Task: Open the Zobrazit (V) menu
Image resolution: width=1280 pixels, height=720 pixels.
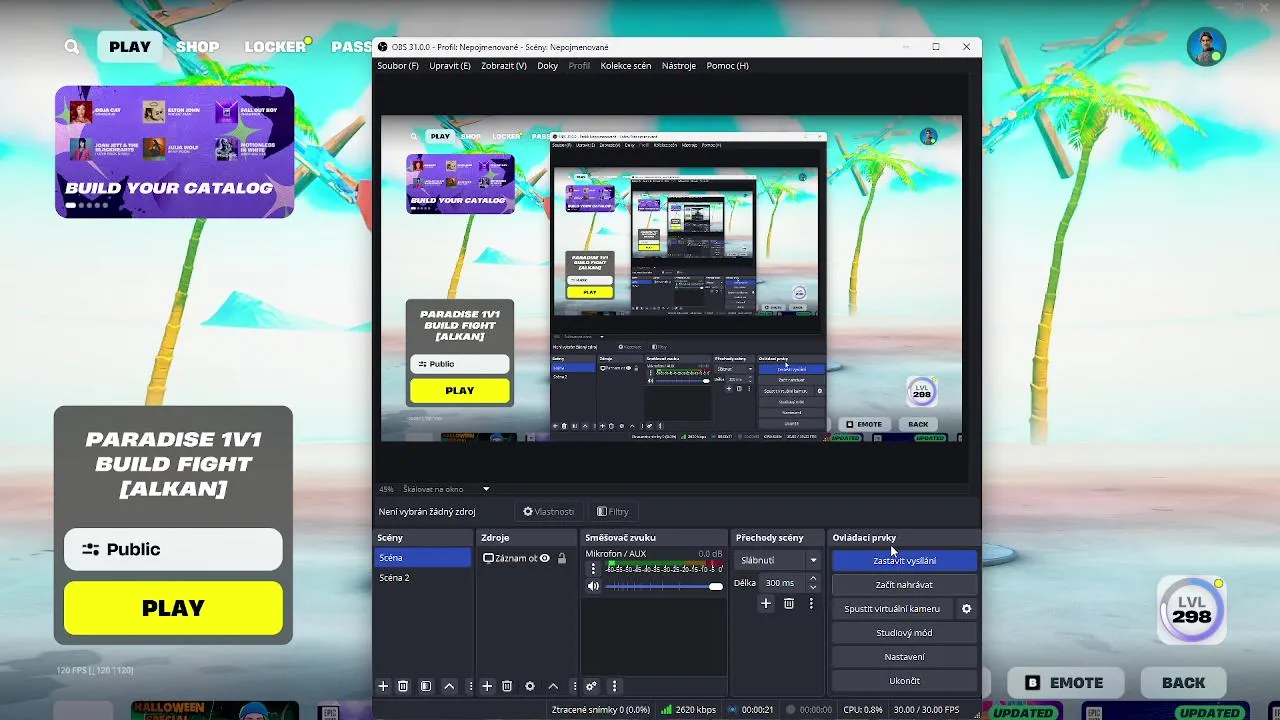Action: [504, 65]
